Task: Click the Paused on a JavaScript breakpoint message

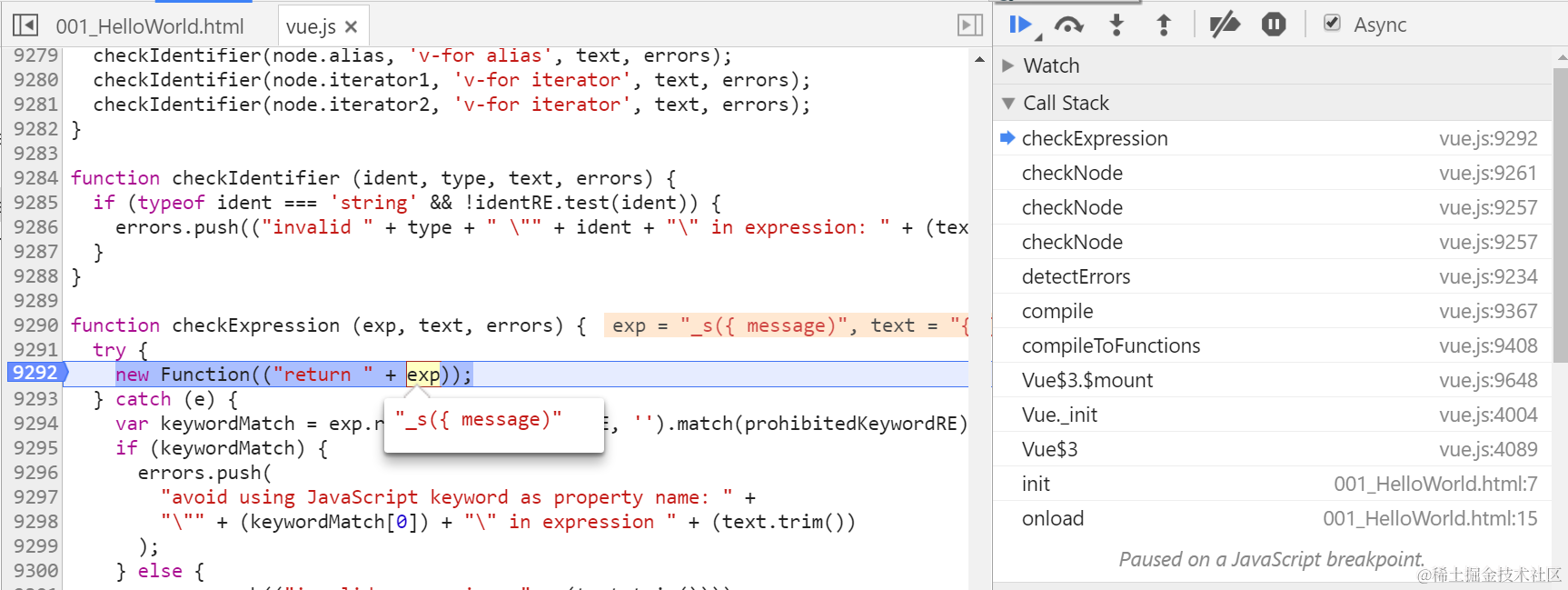Action: [1272, 559]
